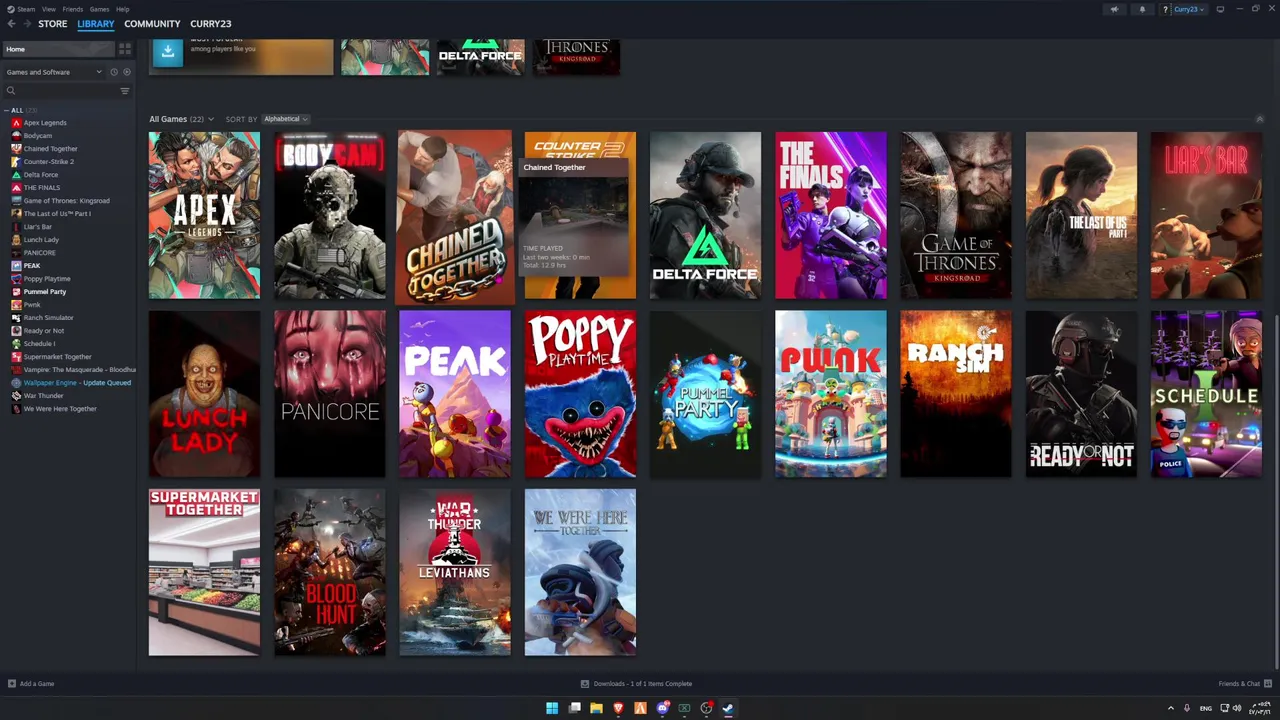The image size is (1280, 720).
Task: Open the We Were Here Together cover
Action: [x=580, y=572]
